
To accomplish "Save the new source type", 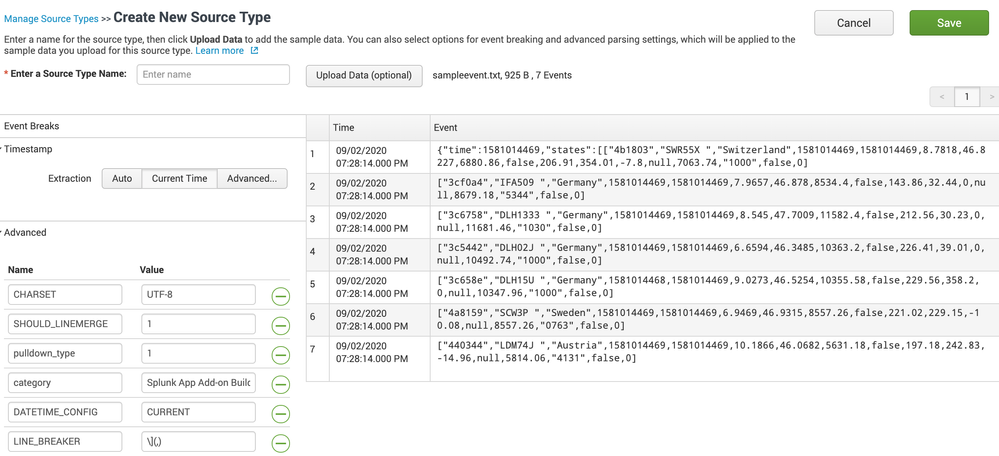I will coord(948,23).
